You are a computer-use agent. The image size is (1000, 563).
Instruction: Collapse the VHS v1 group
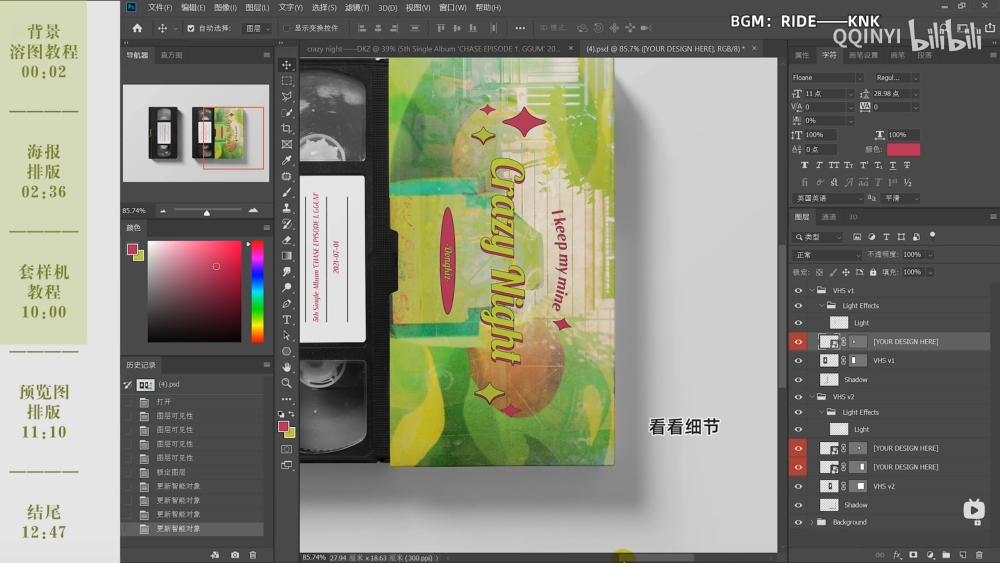(812, 290)
